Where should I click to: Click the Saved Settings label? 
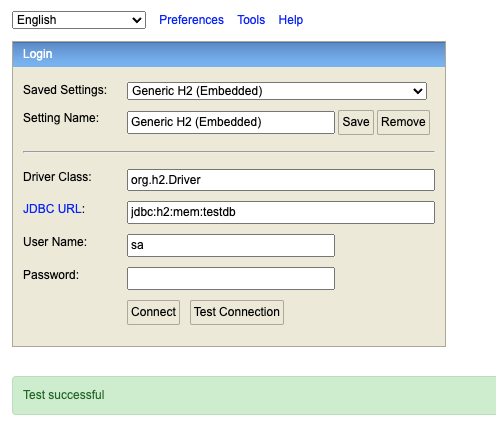click(x=65, y=90)
